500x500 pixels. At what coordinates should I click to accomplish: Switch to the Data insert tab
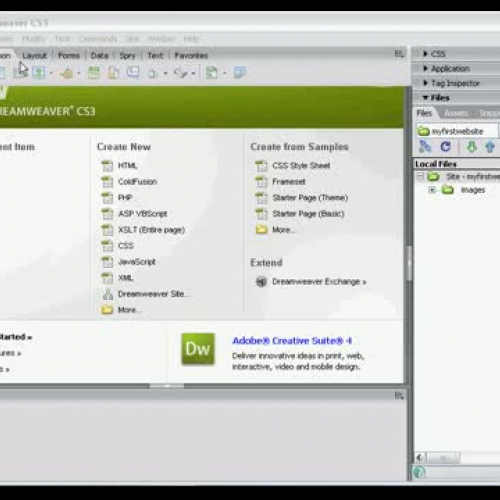pyautogui.click(x=100, y=55)
